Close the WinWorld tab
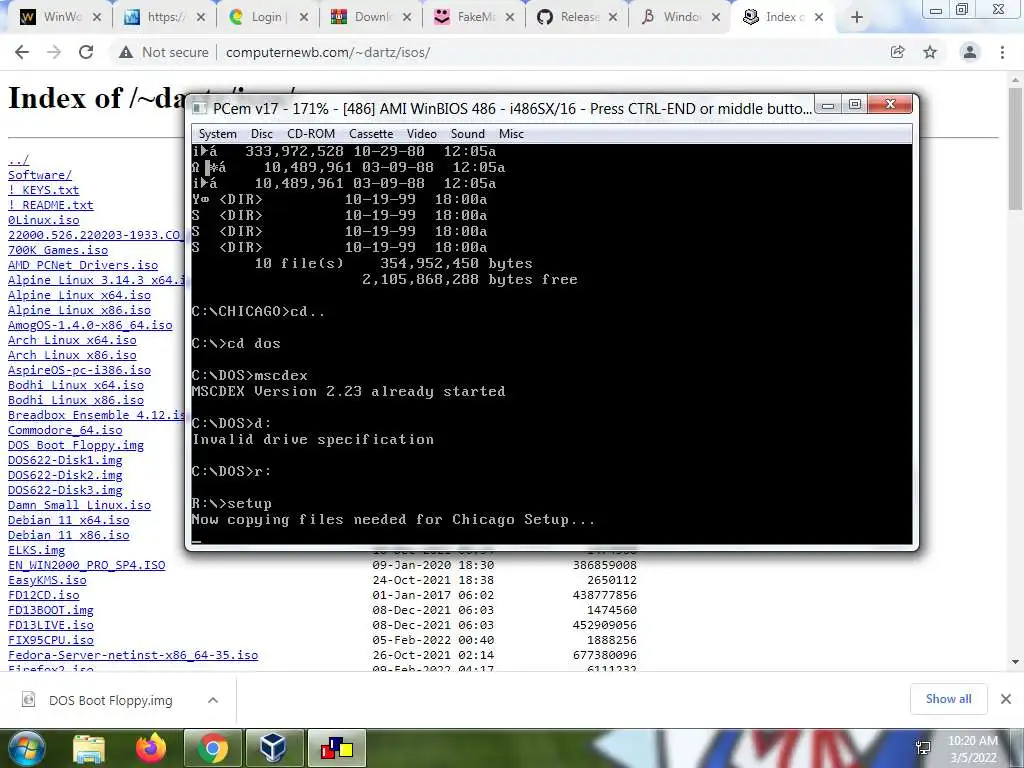The height and width of the screenshot is (768, 1024). tap(97, 17)
